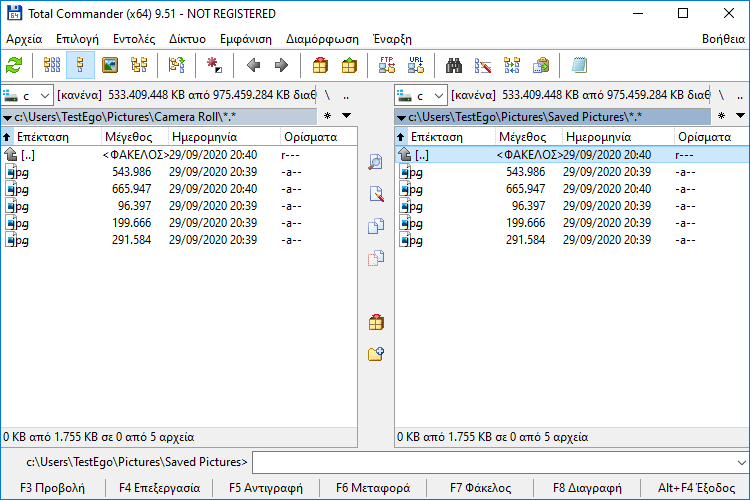Click the Move files icon in middle bar
The height and width of the screenshot is (500, 750).
(x=376, y=258)
